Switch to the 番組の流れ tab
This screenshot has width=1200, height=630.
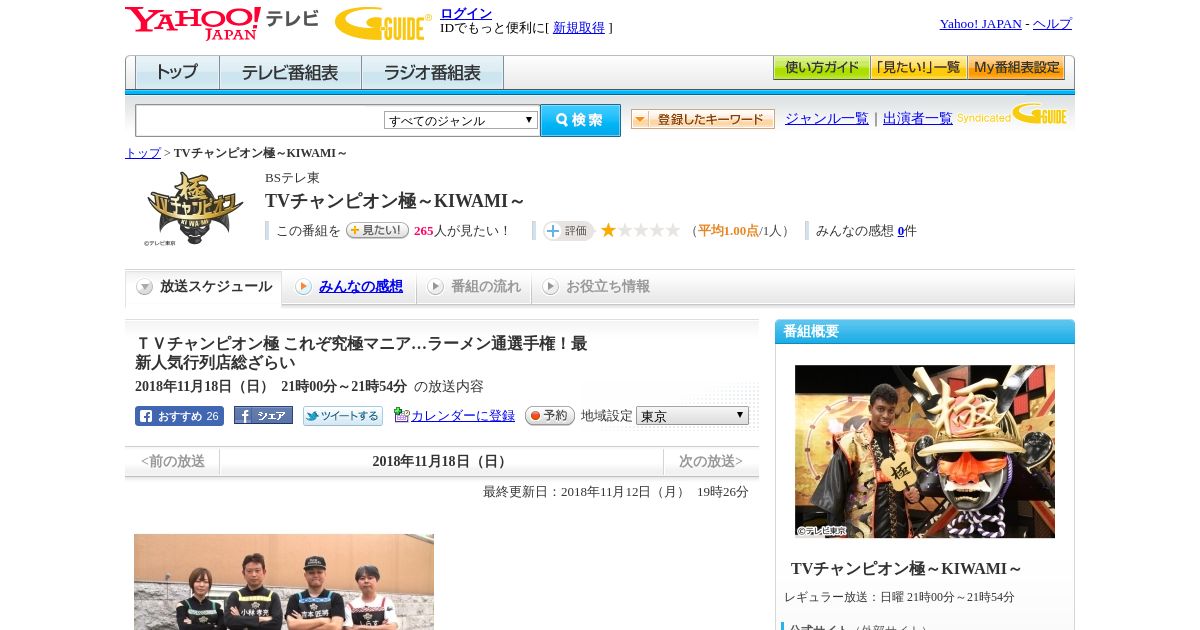pyautogui.click(x=474, y=287)
